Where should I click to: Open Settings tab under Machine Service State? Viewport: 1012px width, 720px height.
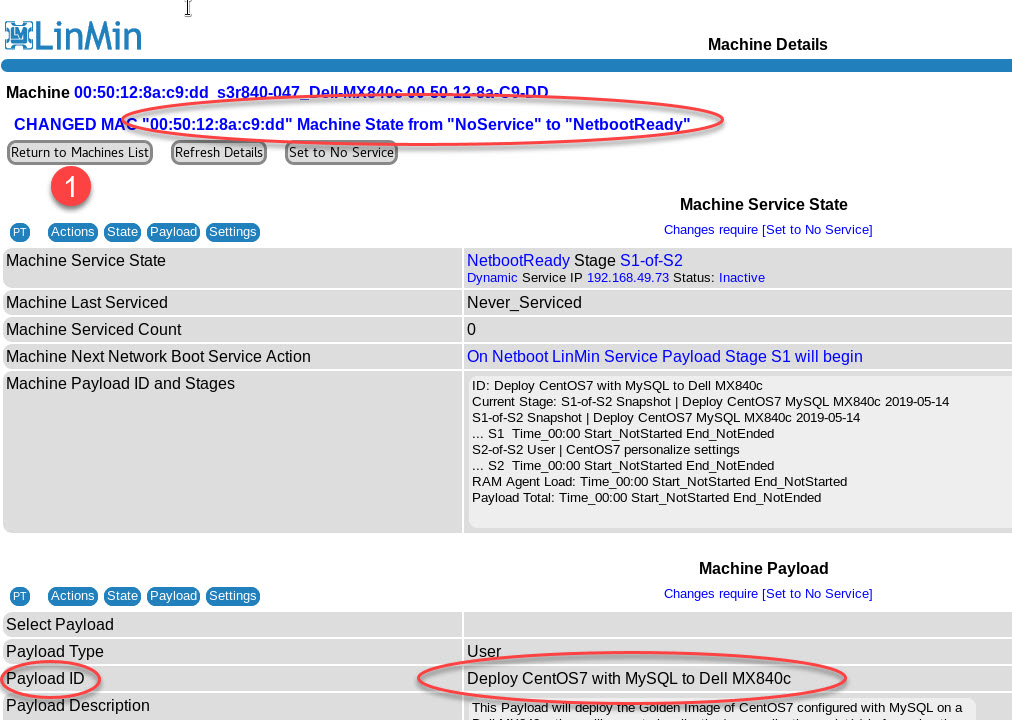pos(232,232)
